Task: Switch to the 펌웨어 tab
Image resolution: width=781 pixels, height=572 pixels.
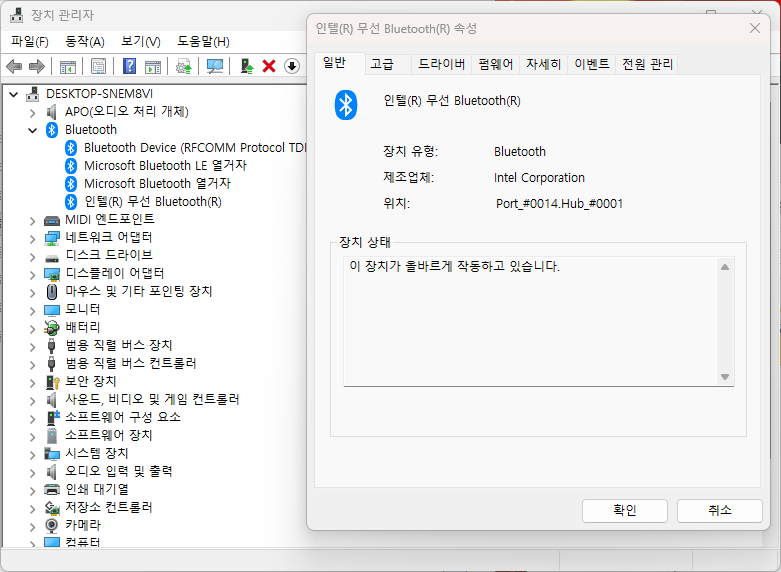Action: 496,64
